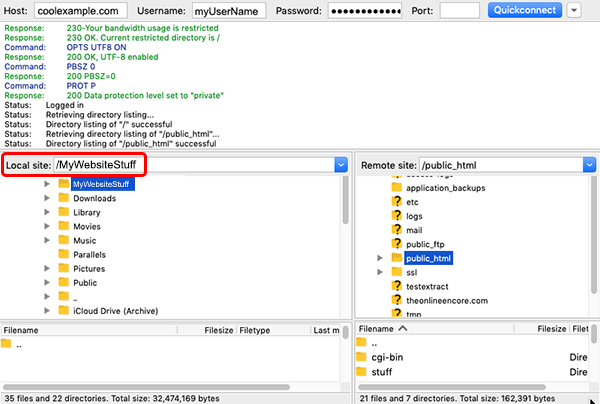600x404 pixels.
Task: Expand the Library folder node
Action: 47,212
